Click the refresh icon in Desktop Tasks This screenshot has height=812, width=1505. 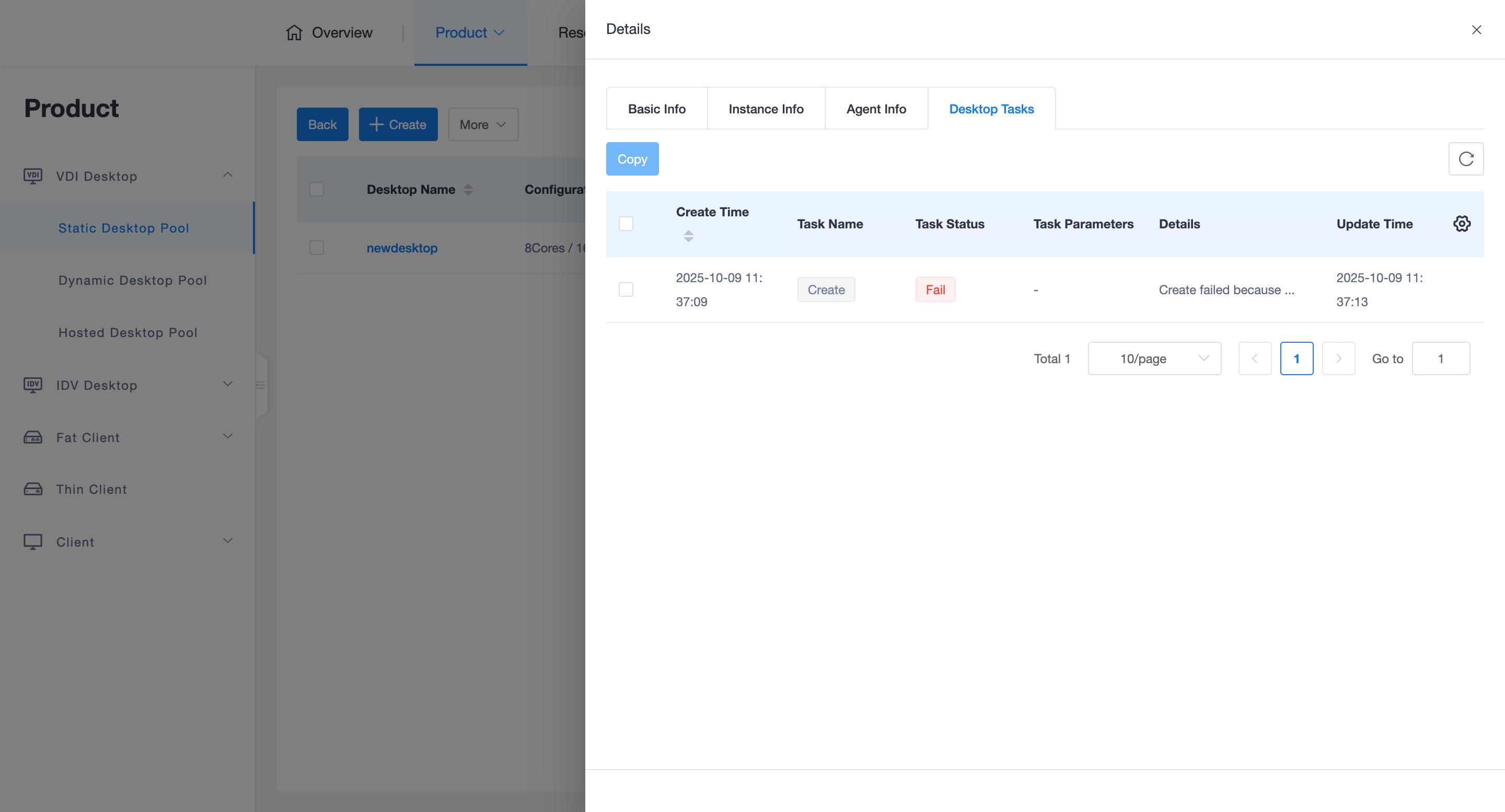1465,159
